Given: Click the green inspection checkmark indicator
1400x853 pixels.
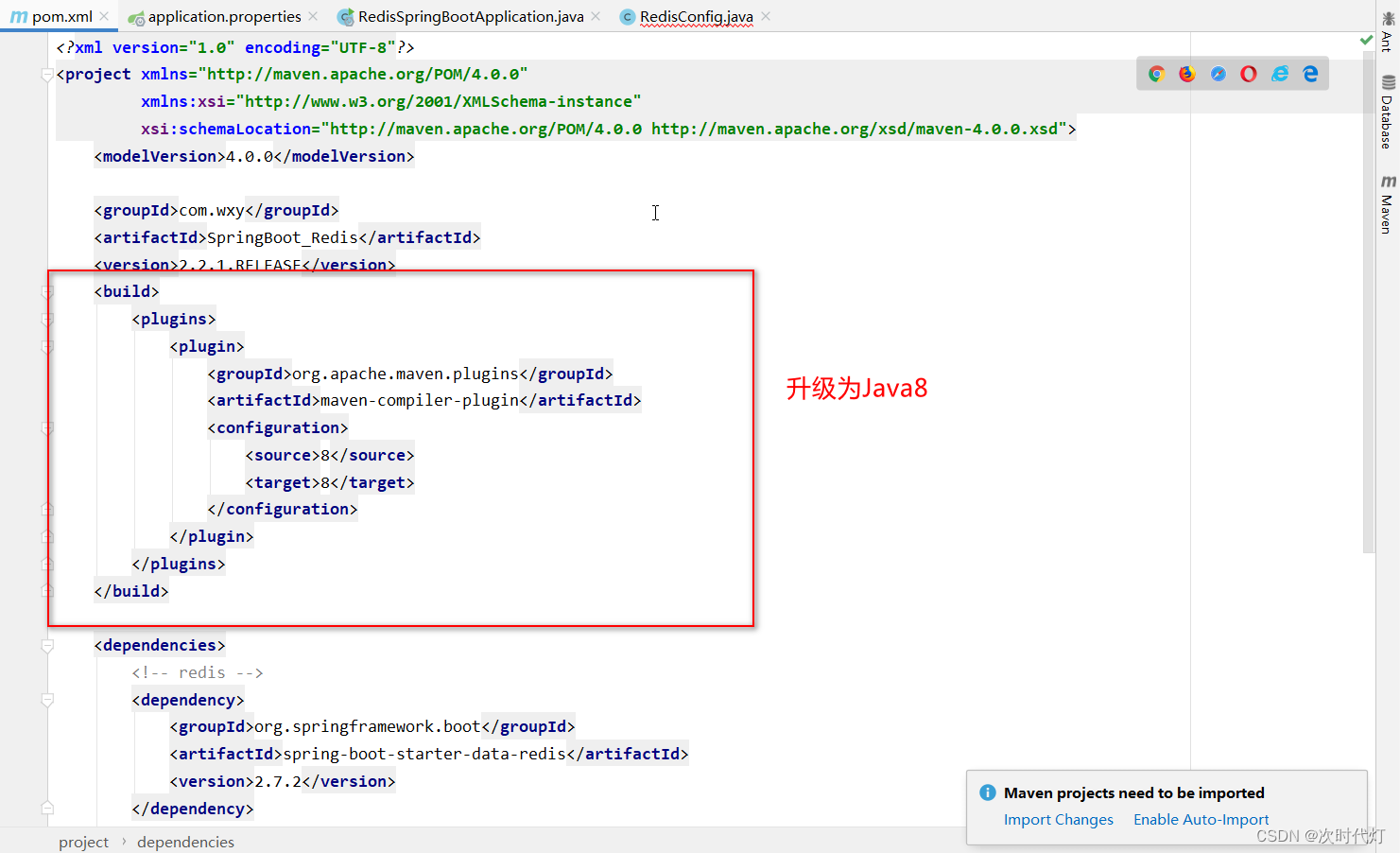Looking at the screenshot, I should pos(1365,40).
